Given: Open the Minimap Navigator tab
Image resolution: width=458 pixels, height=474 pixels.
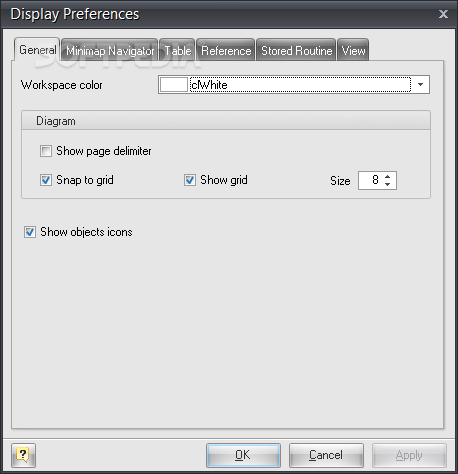Looking at the screenshot, I should [x=110, y=51].
